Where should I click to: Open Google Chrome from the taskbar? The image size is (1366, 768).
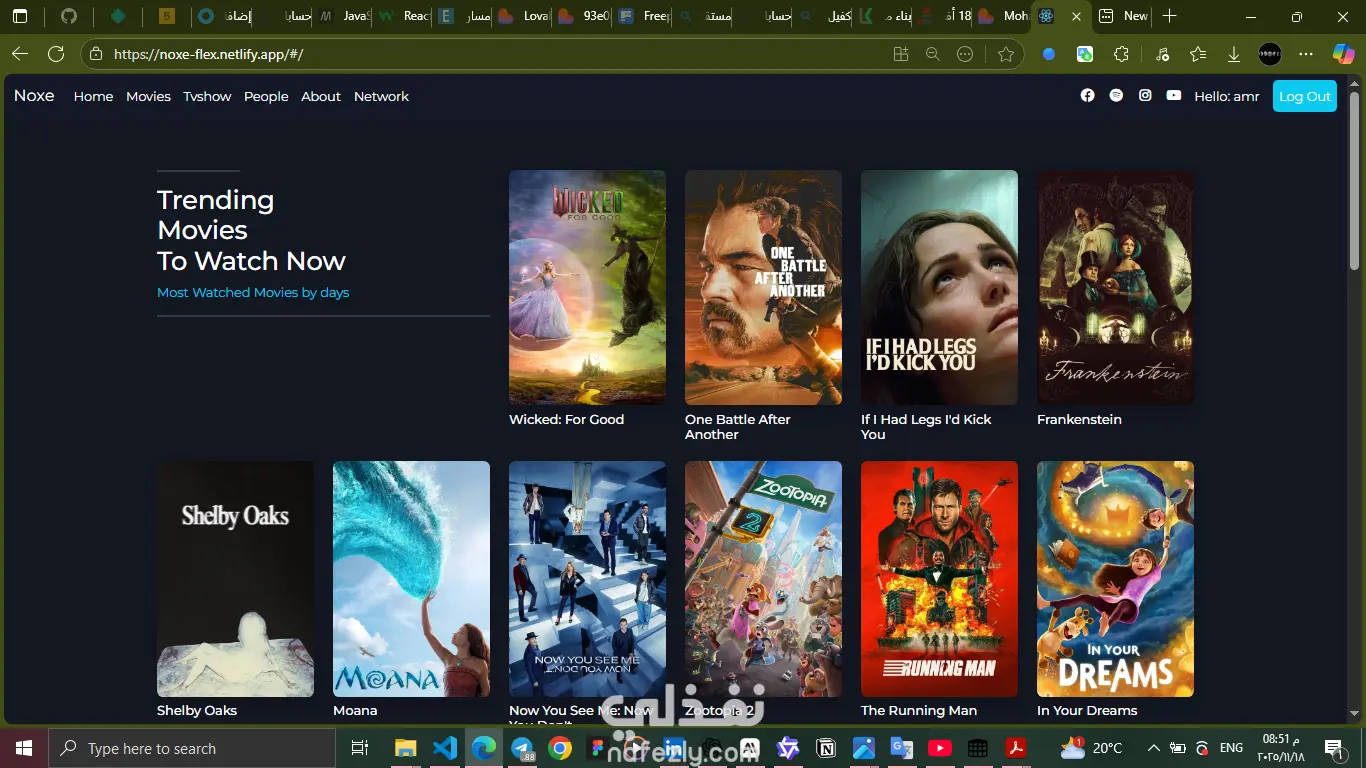(560, 748)
